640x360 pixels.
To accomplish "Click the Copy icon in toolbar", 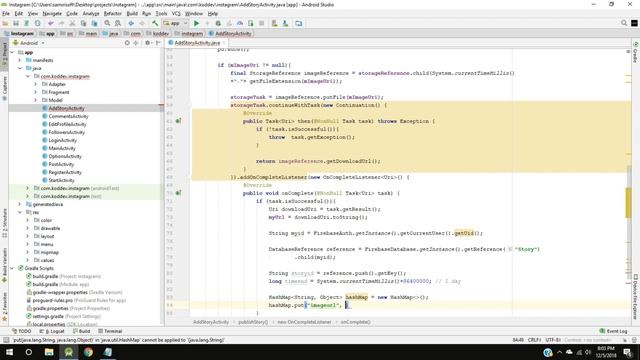I will [x=83, y=24].
